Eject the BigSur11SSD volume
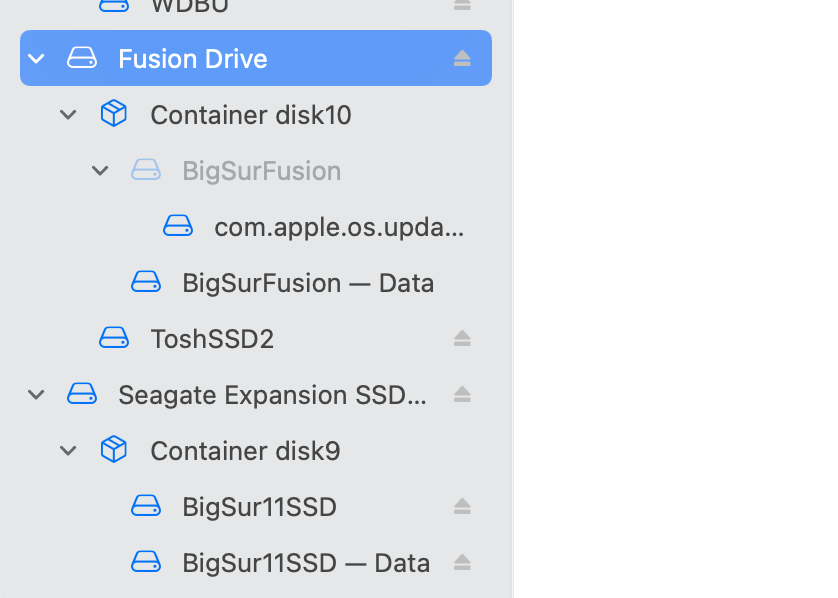The height and width of the screenshot is (598, 838). (x=462, y=506)
